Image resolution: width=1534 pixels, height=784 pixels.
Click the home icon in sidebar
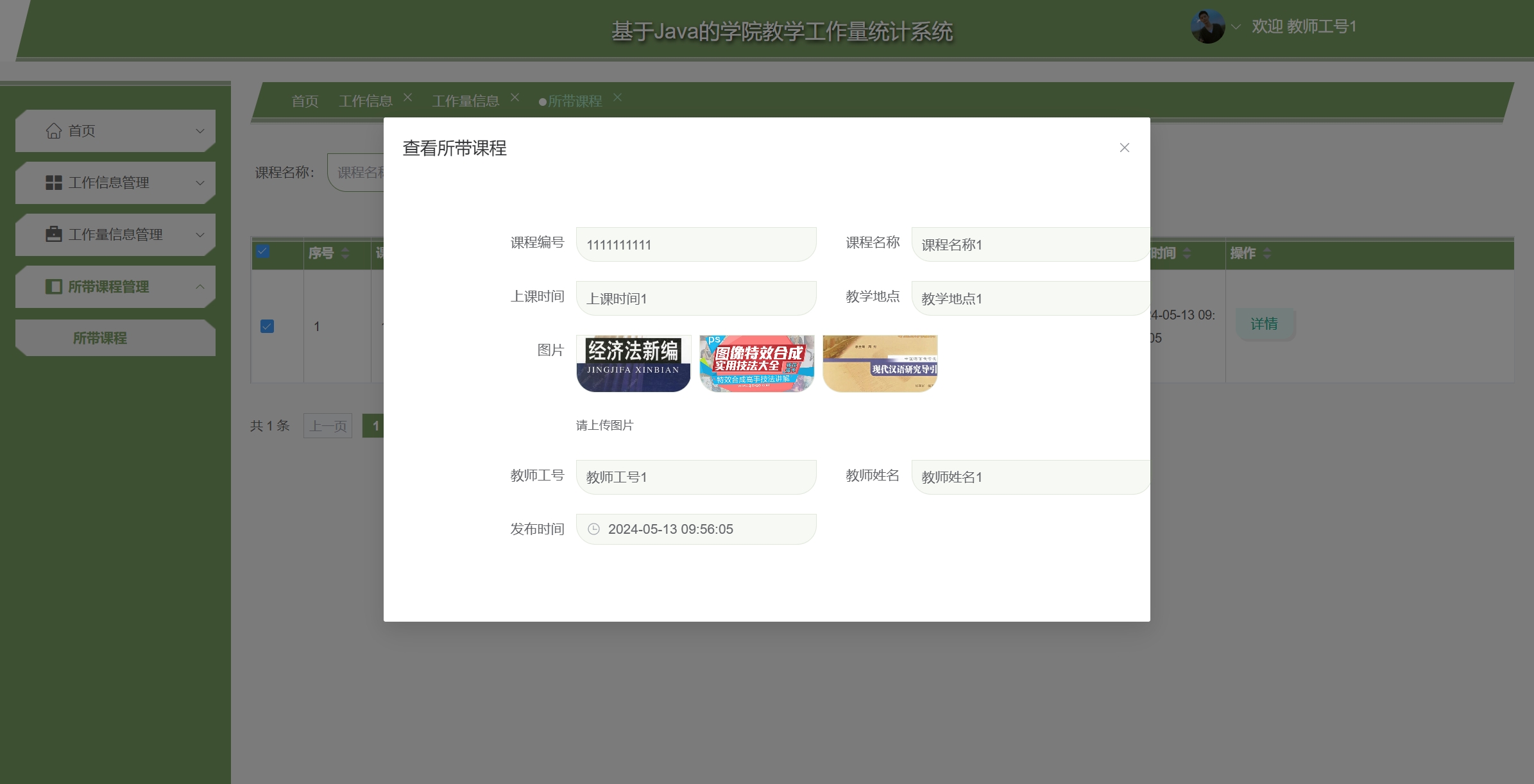(x=54, y=131)
